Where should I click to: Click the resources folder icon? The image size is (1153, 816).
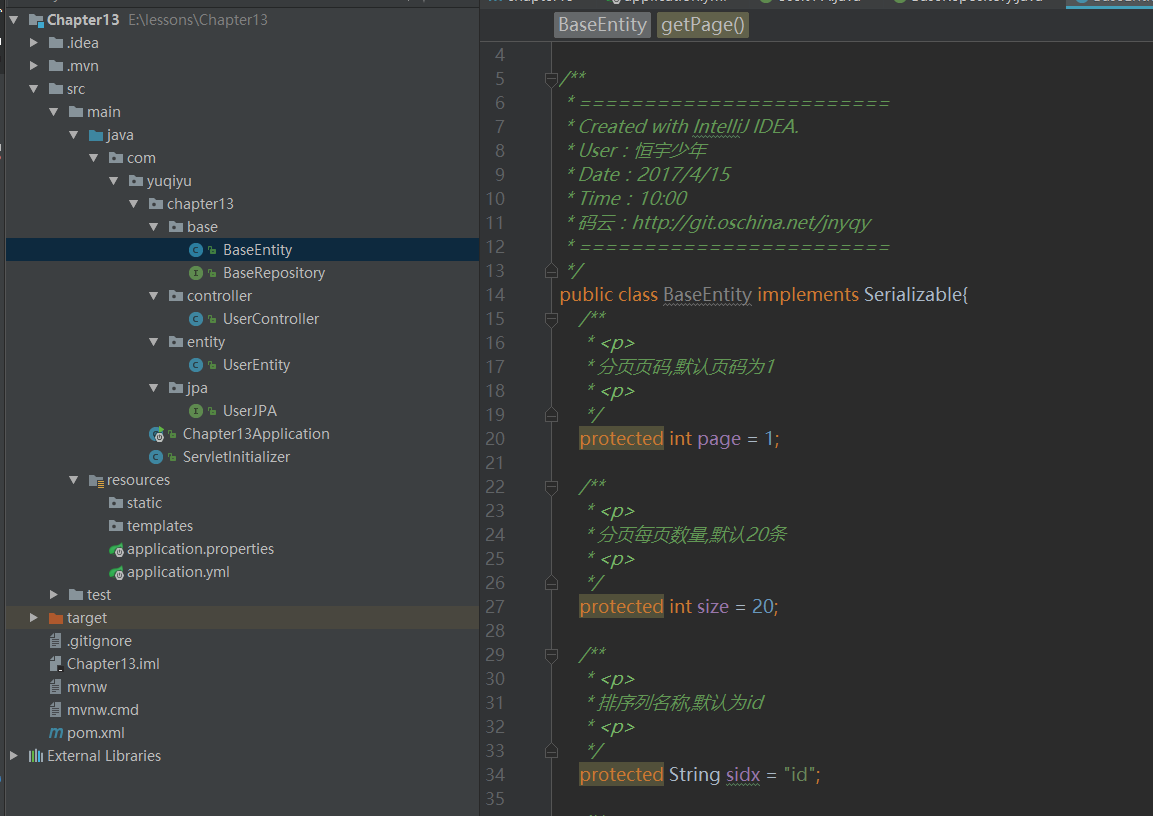[x=96, y=480]
